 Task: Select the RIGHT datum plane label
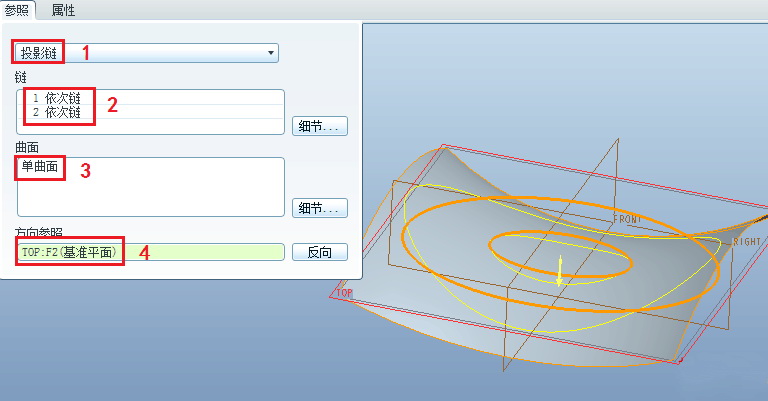pos(746,242)
